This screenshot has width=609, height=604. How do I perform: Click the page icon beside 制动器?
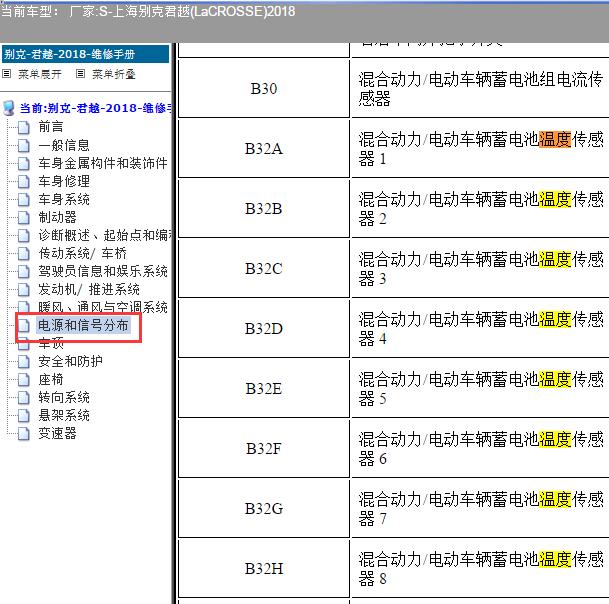click(24, 217)
